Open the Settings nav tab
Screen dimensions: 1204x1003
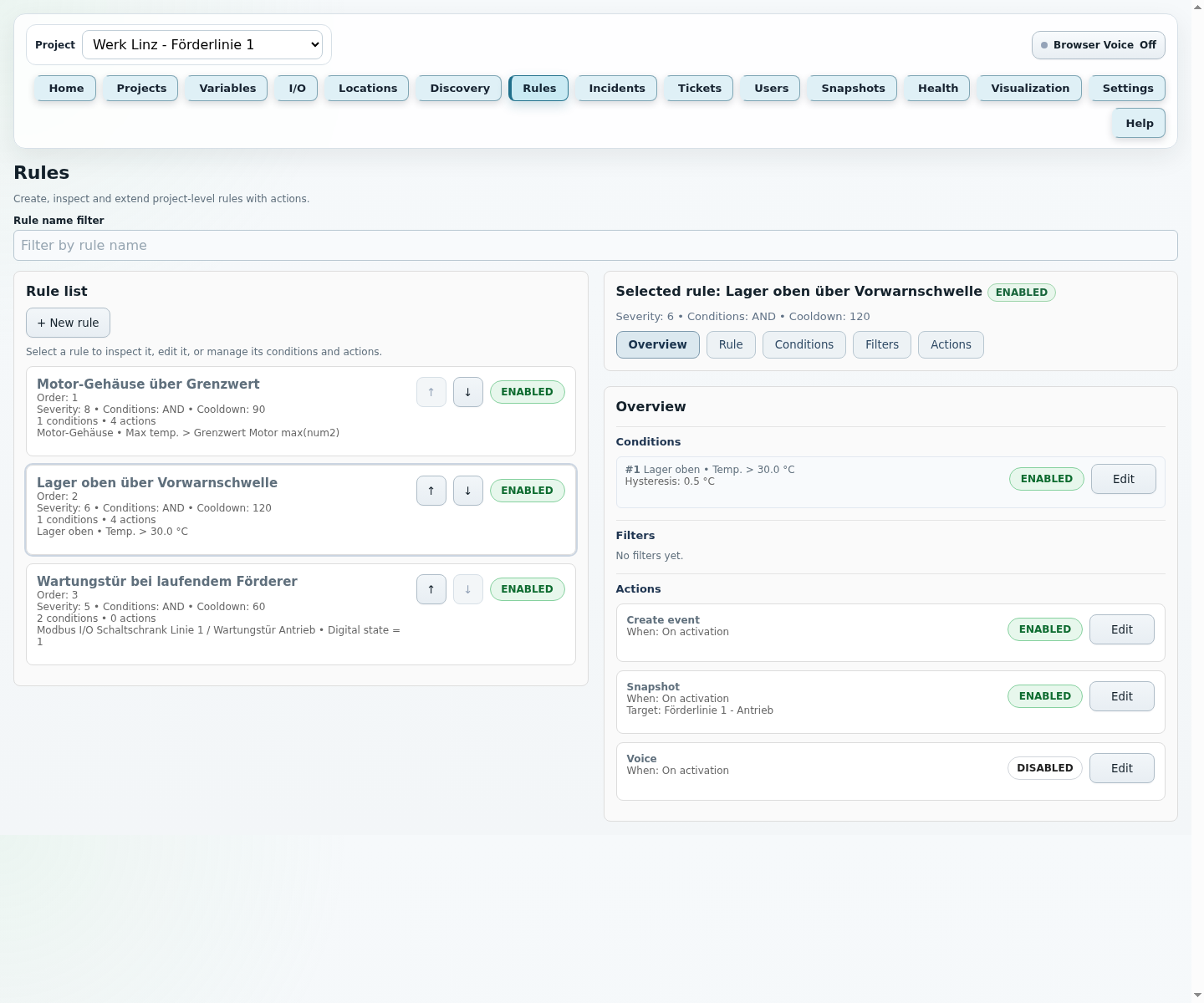click(1128, 88)
